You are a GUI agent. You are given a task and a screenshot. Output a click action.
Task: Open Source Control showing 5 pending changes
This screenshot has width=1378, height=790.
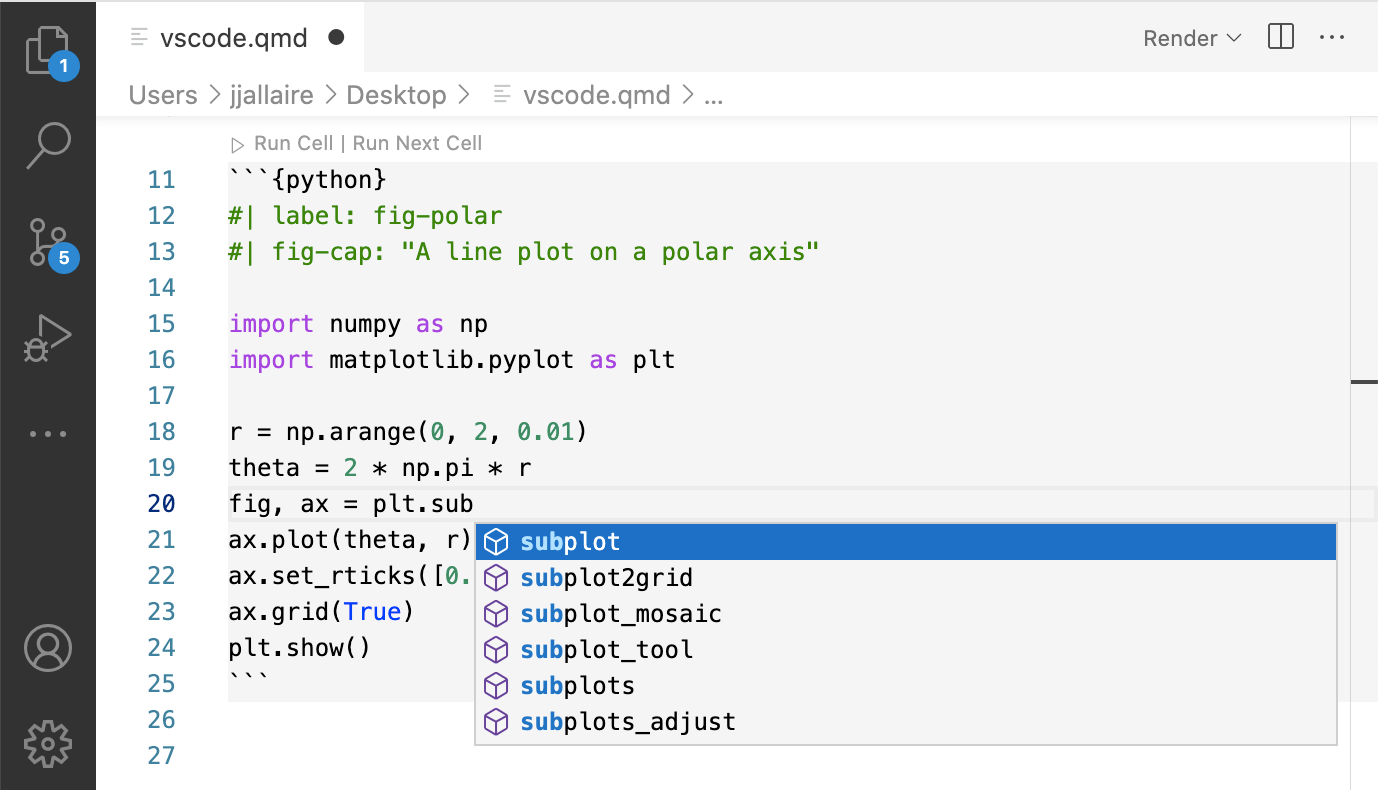47,241
